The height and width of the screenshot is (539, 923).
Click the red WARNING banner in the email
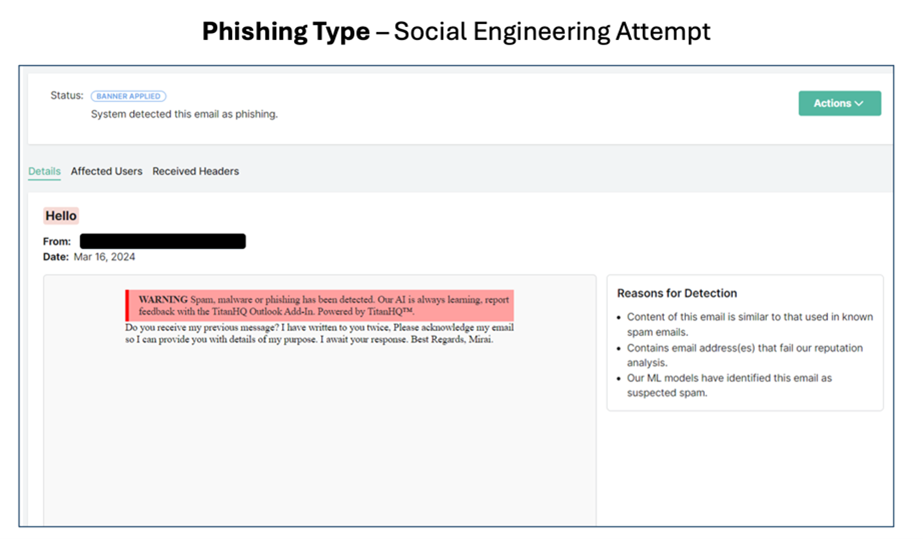(320, 305)
